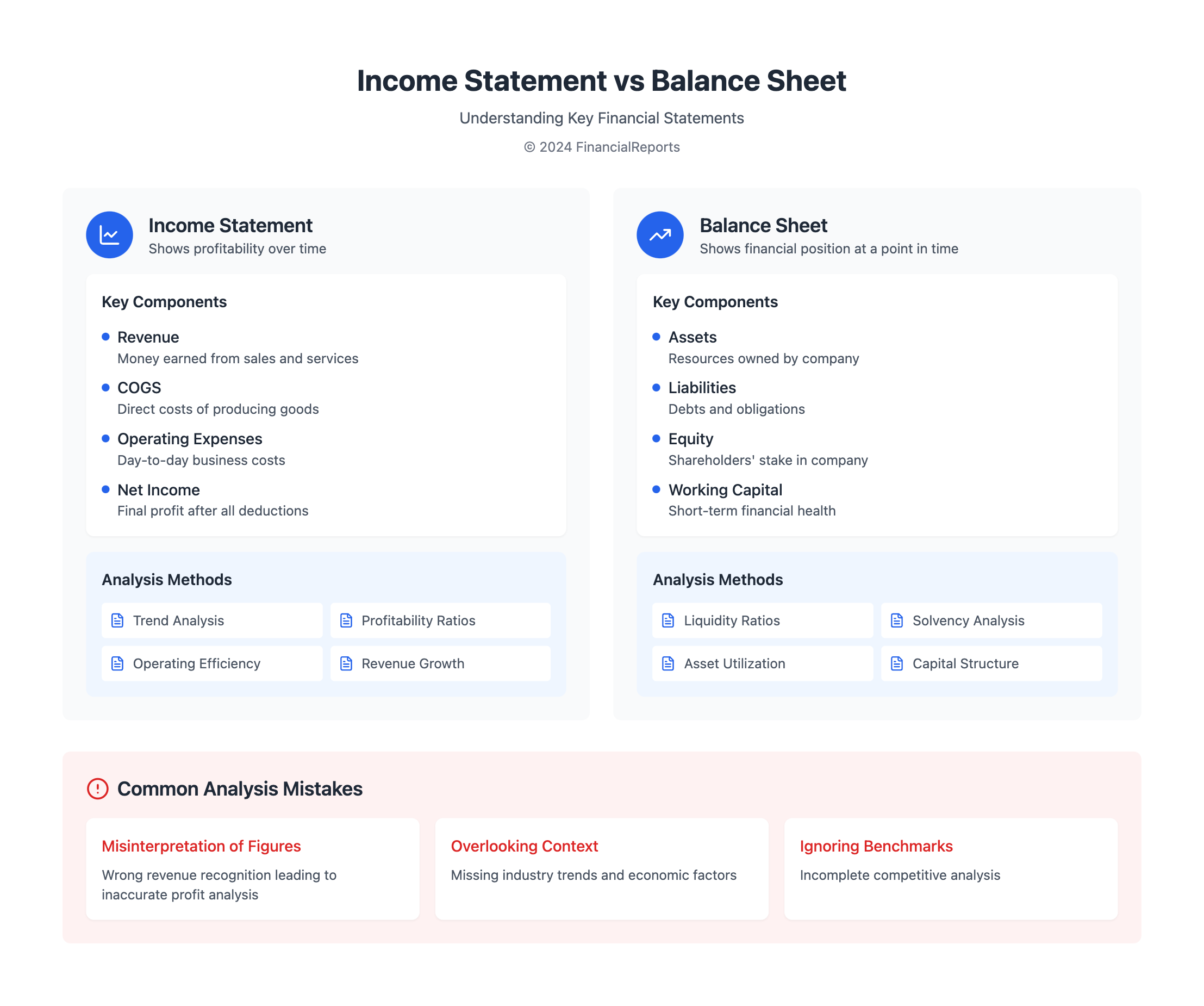Click the COGS key component item

click(139, 388)
